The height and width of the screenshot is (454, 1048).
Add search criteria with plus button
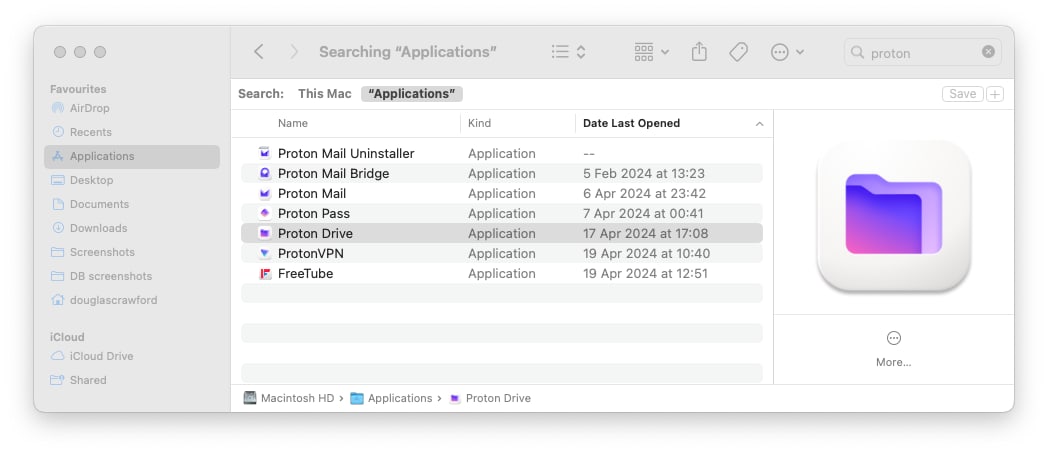995,94
